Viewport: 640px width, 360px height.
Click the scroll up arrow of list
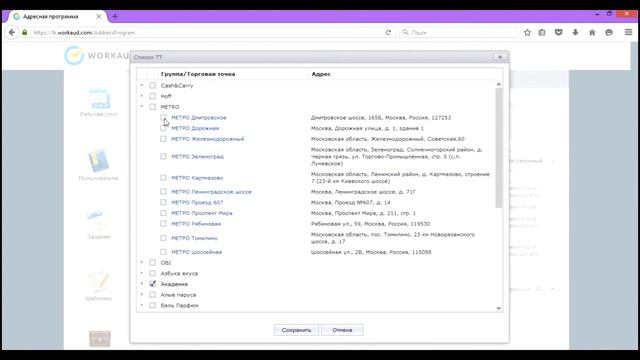click(x=498, y=84)
